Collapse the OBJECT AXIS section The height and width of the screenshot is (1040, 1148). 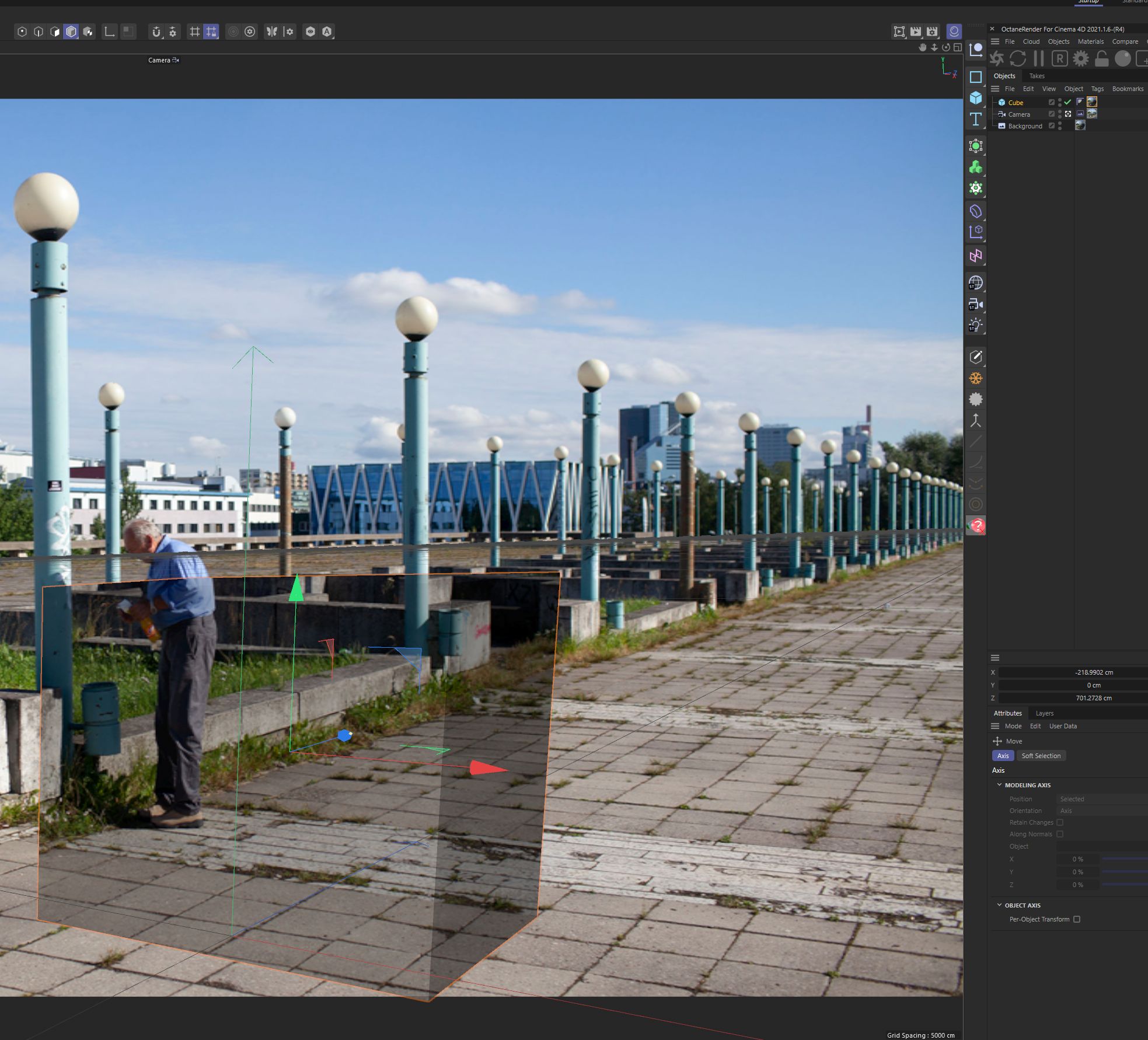[999, 905]
